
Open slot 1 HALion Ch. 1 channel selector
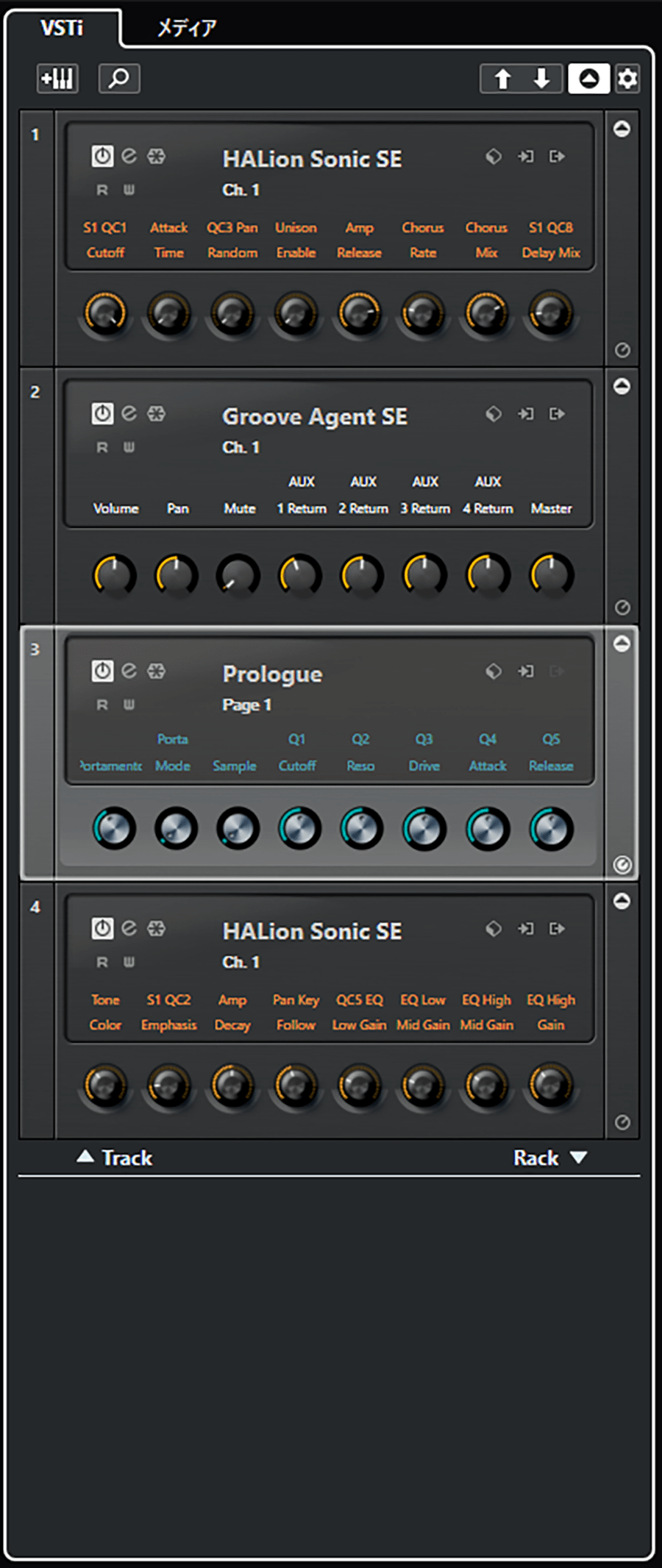241,190
